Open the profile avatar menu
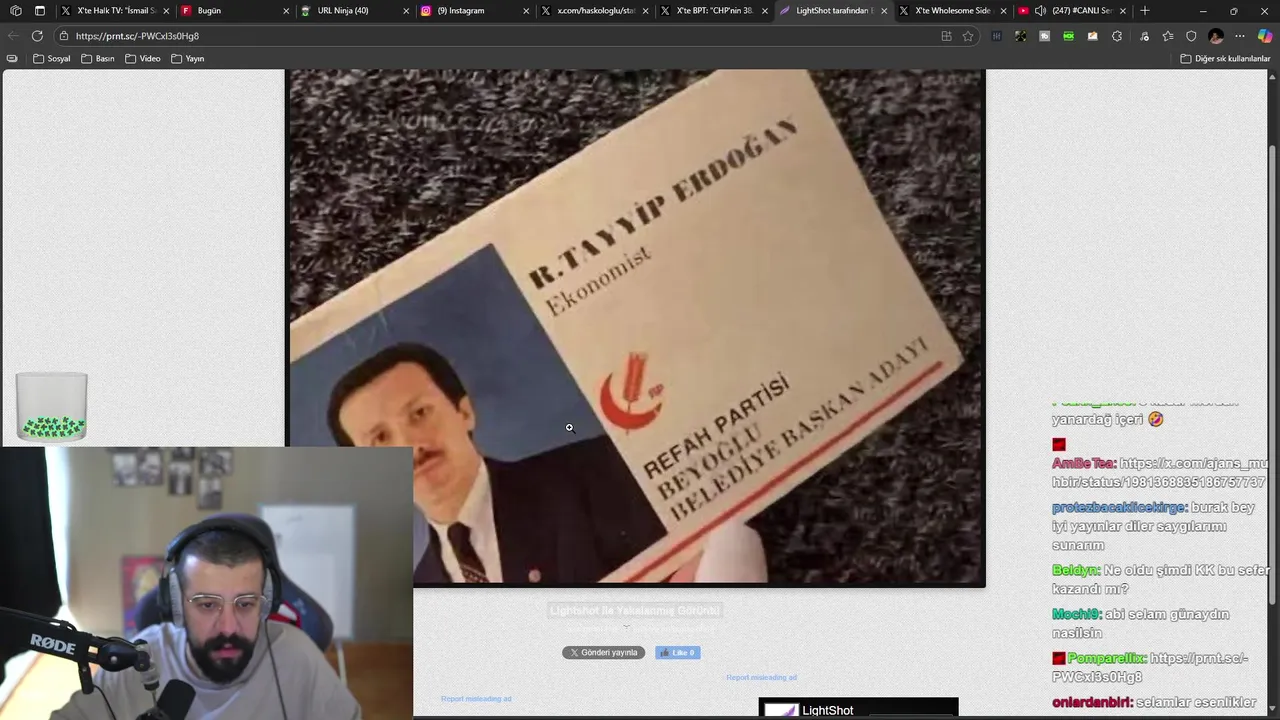Image resolution: width=1280 pixels, height=720 pixels. pyautogui.click(x=1216, y=36)
